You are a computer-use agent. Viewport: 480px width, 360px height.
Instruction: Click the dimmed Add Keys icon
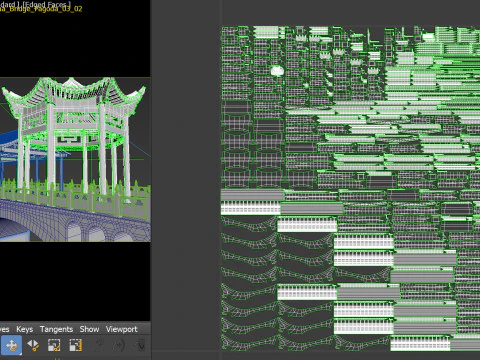point(99,345)
